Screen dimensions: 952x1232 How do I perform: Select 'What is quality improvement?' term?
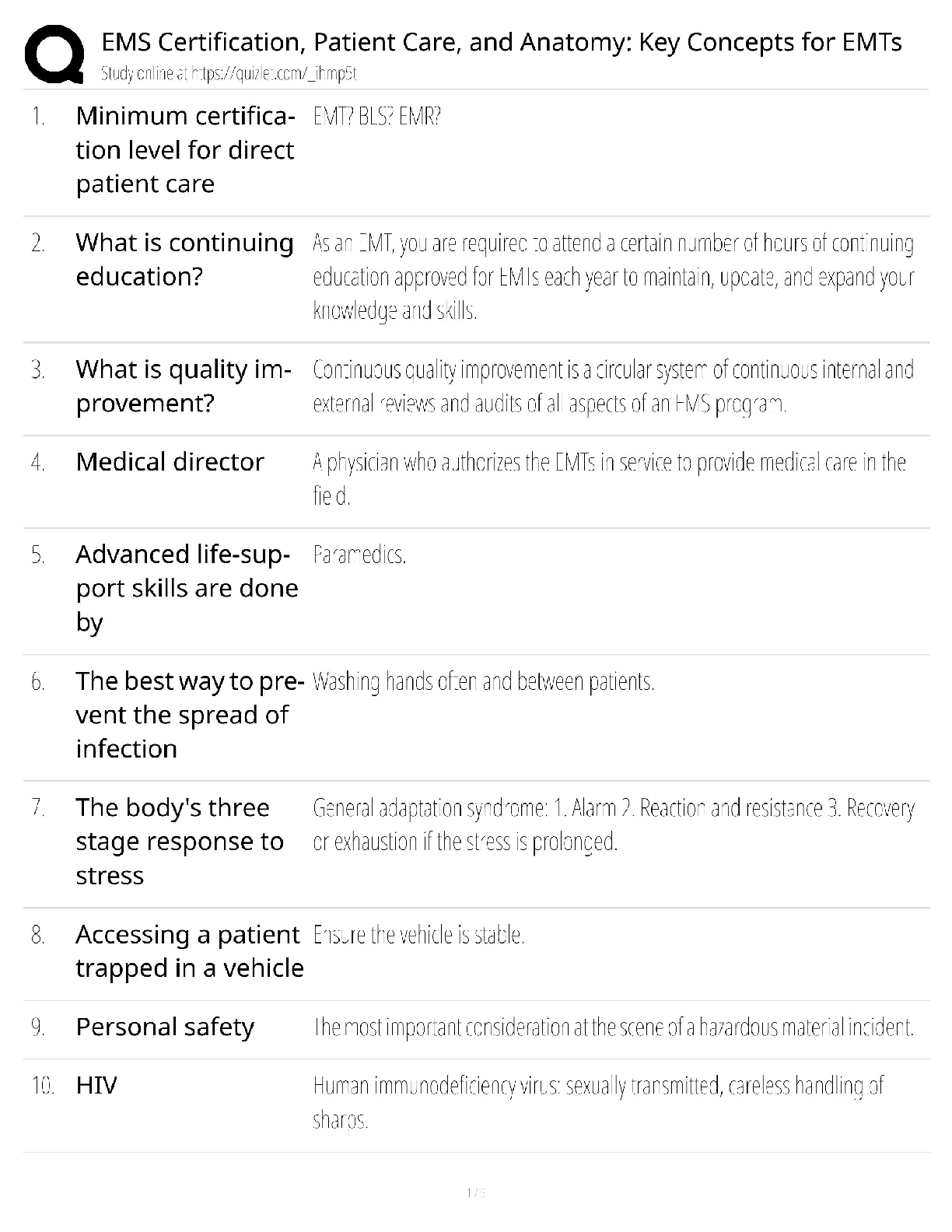point(183,387)
